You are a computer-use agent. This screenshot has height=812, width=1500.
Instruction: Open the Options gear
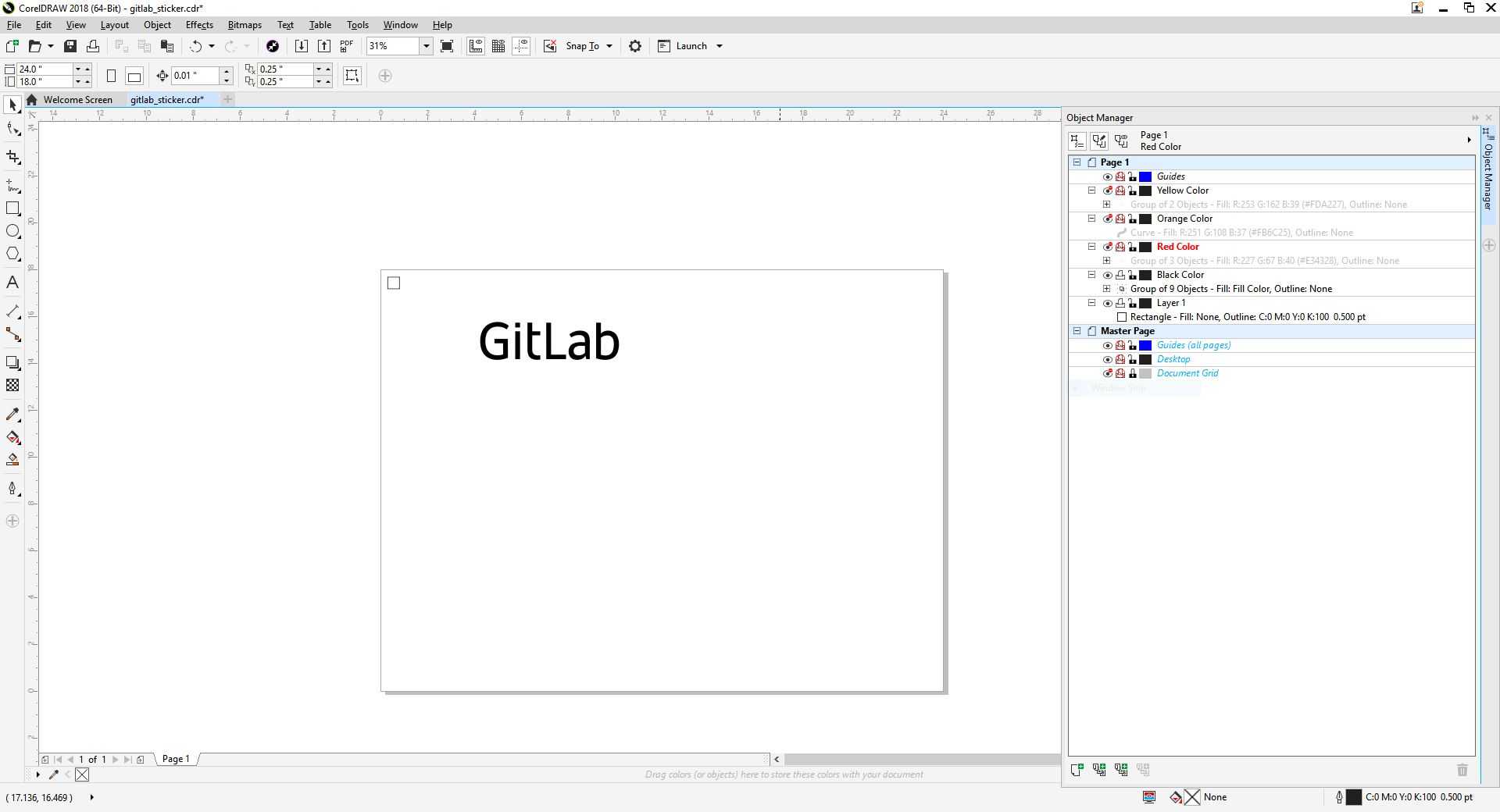(635, 46)
